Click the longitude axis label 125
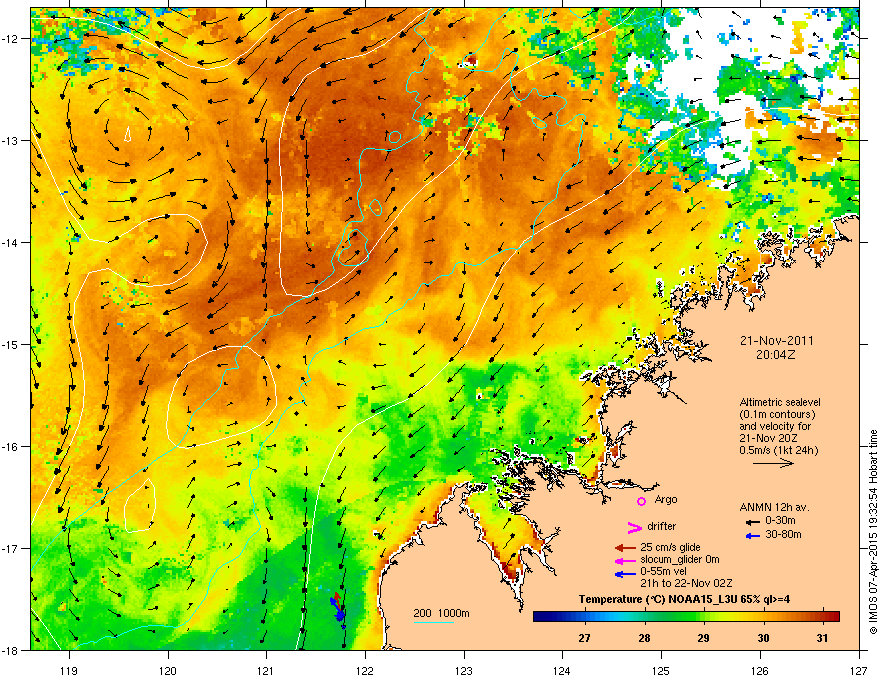The height and width of the screenshot is (680, 880). pos(661,670)
